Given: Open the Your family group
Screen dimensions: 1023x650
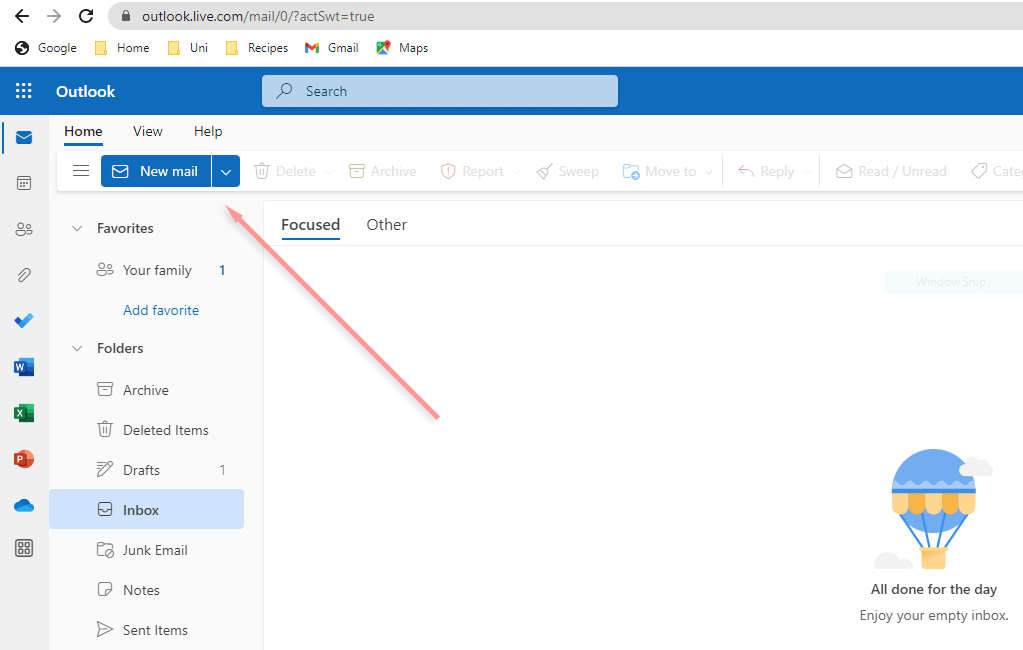Looking at the screenshot, I should [146, 270].
